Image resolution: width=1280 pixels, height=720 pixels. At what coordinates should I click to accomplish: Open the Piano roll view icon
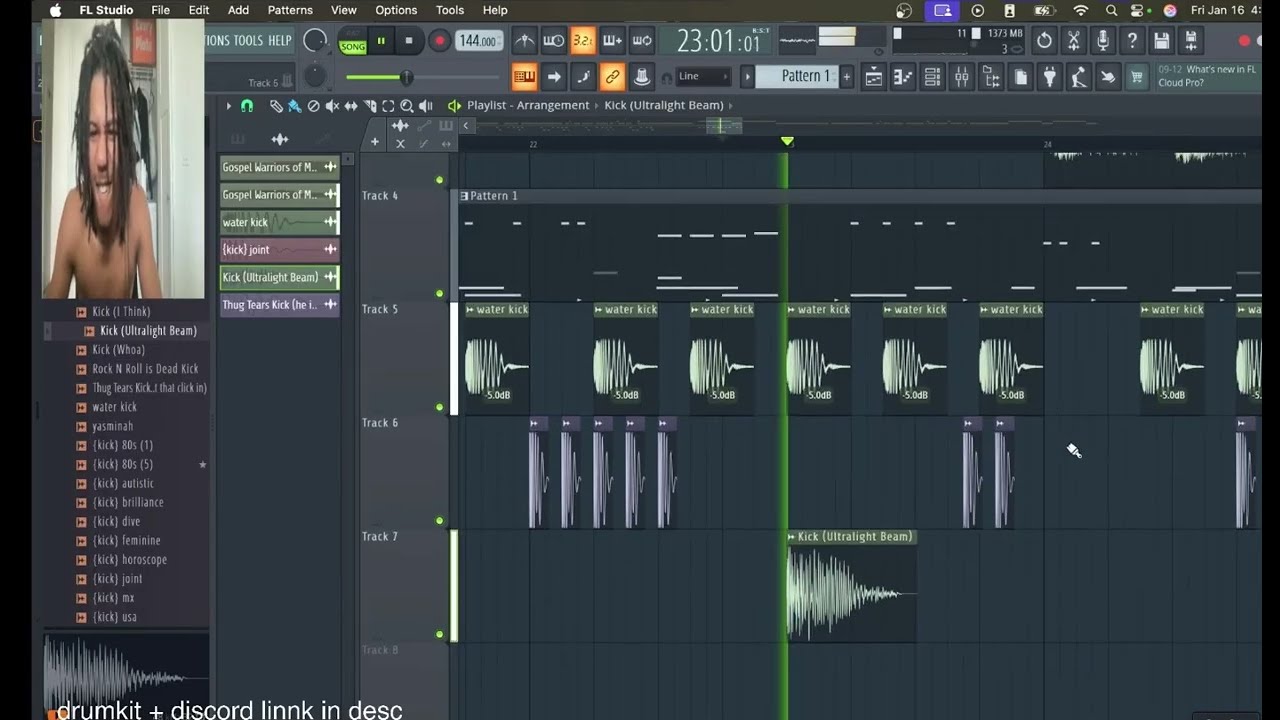pyautogui.click(x=903, y=77)
